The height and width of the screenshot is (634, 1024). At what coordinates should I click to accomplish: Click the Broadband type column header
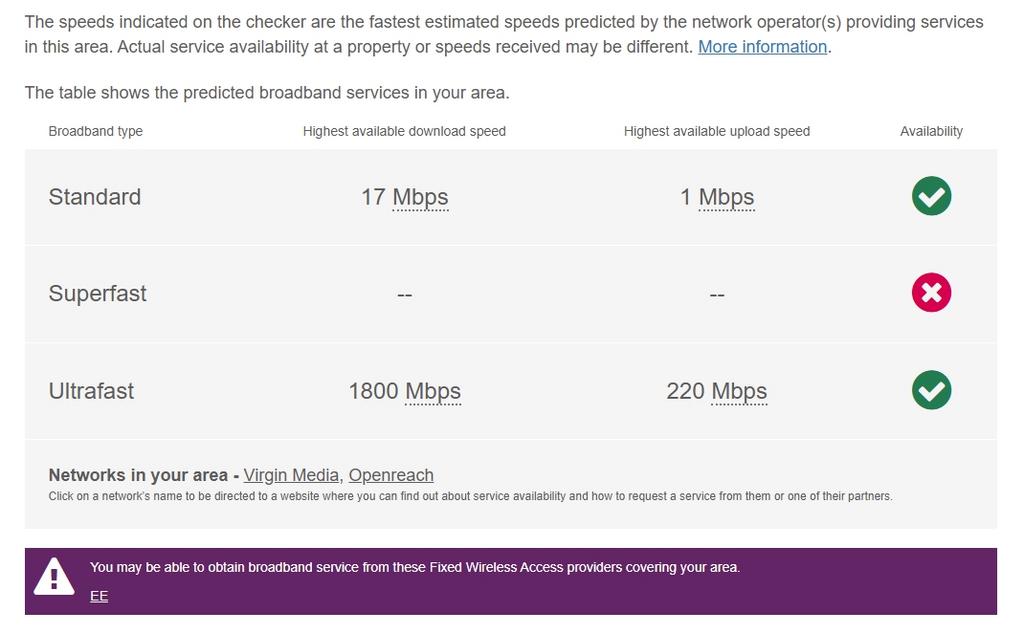(x=95, y=130)
